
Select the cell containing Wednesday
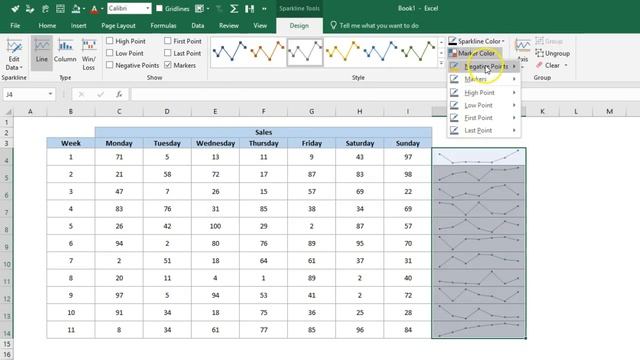click(215, 143)
